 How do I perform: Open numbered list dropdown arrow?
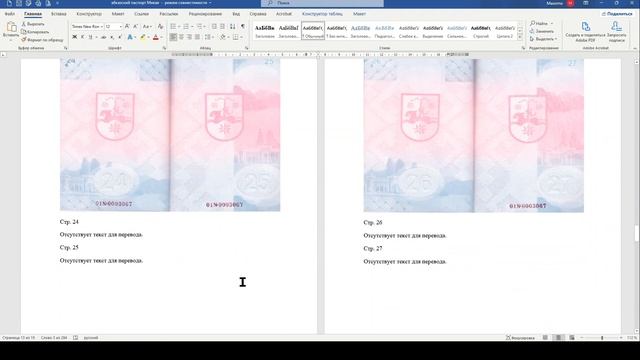click(192, 27)
